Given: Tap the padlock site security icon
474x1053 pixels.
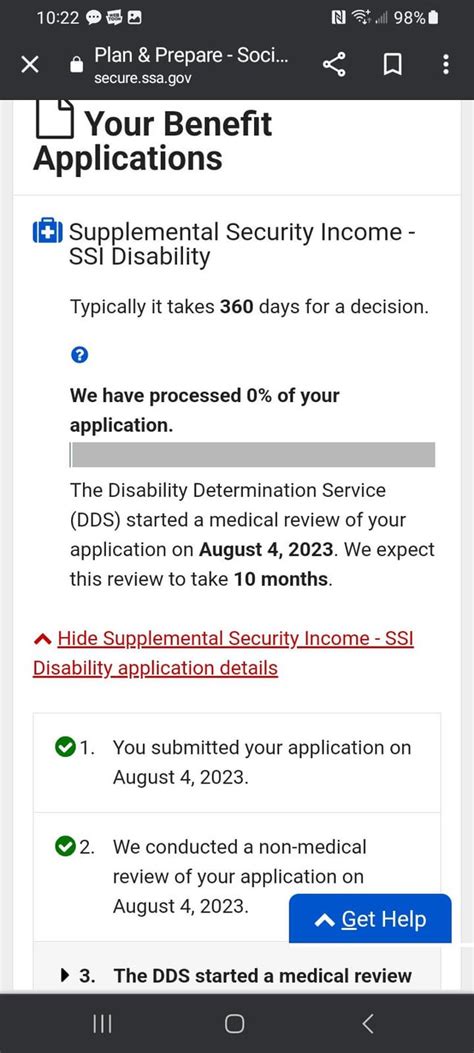Looking at the screenshot, I should coord(77,64).
